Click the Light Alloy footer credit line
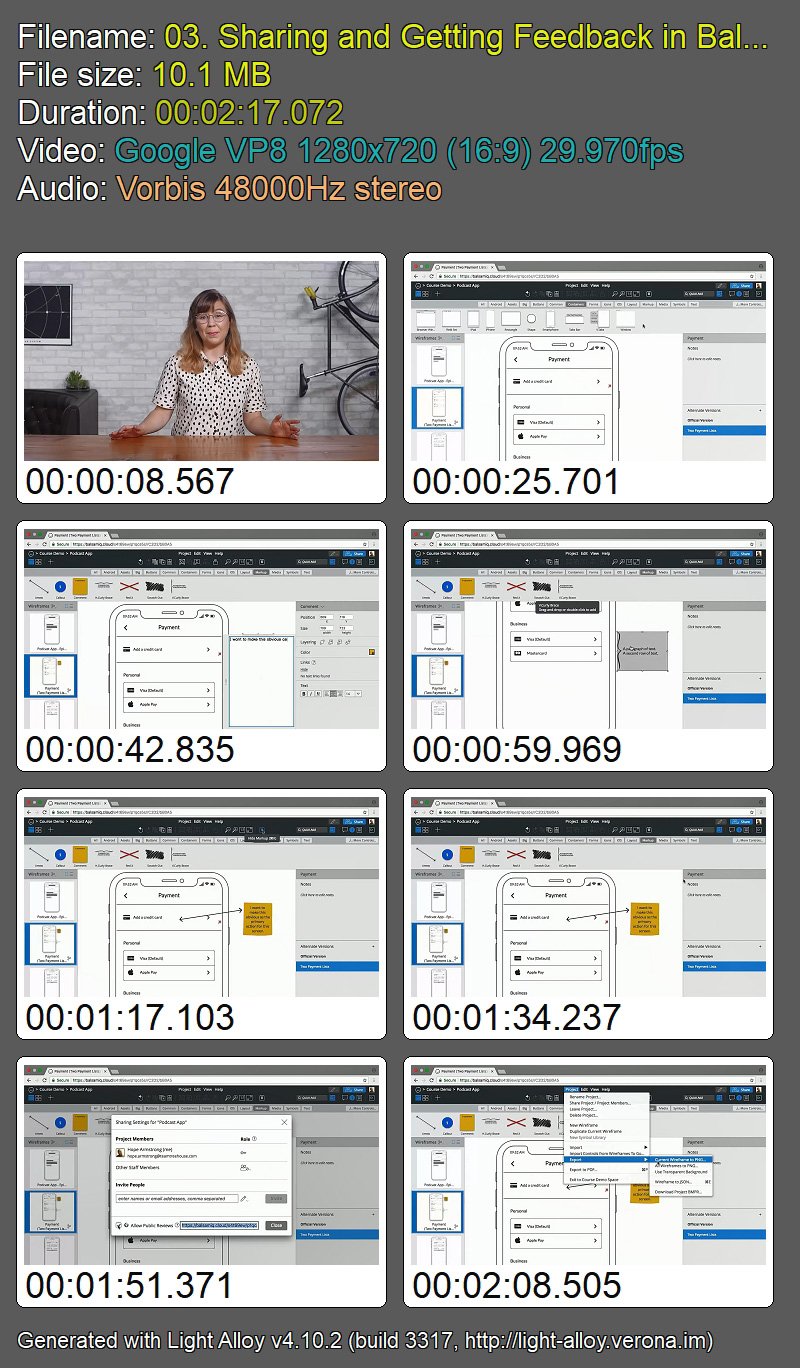 [x=365, y=1340]
